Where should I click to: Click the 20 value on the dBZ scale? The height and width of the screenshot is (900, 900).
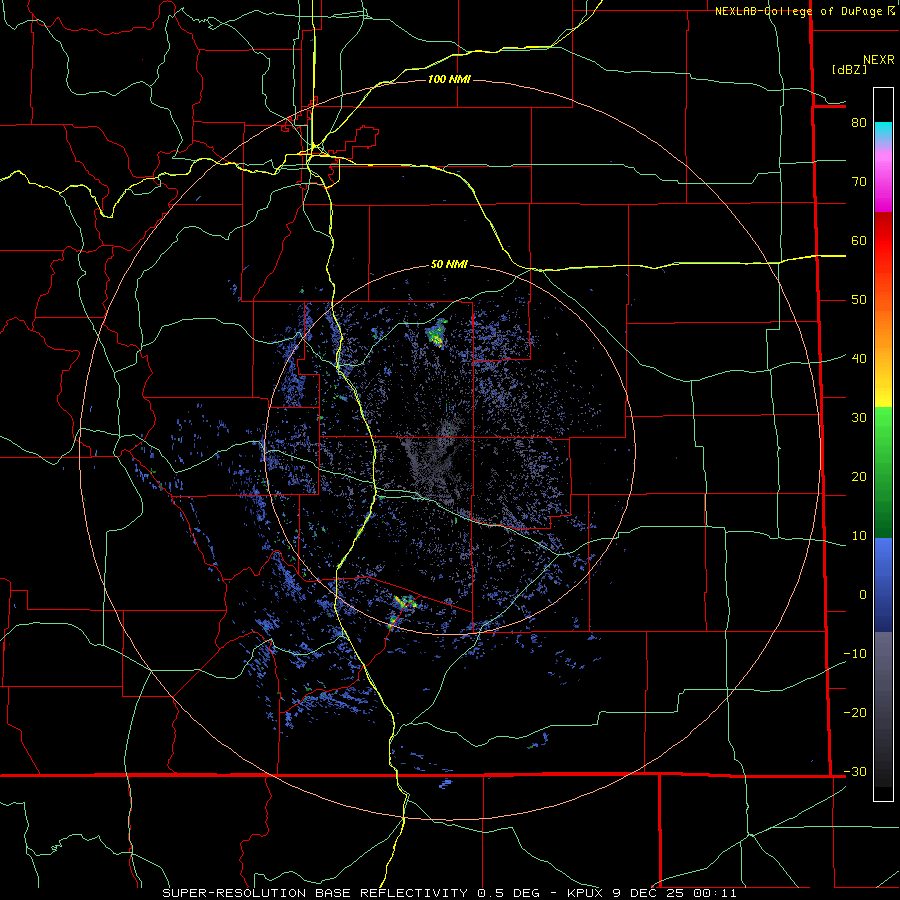(x=859, y=476)
